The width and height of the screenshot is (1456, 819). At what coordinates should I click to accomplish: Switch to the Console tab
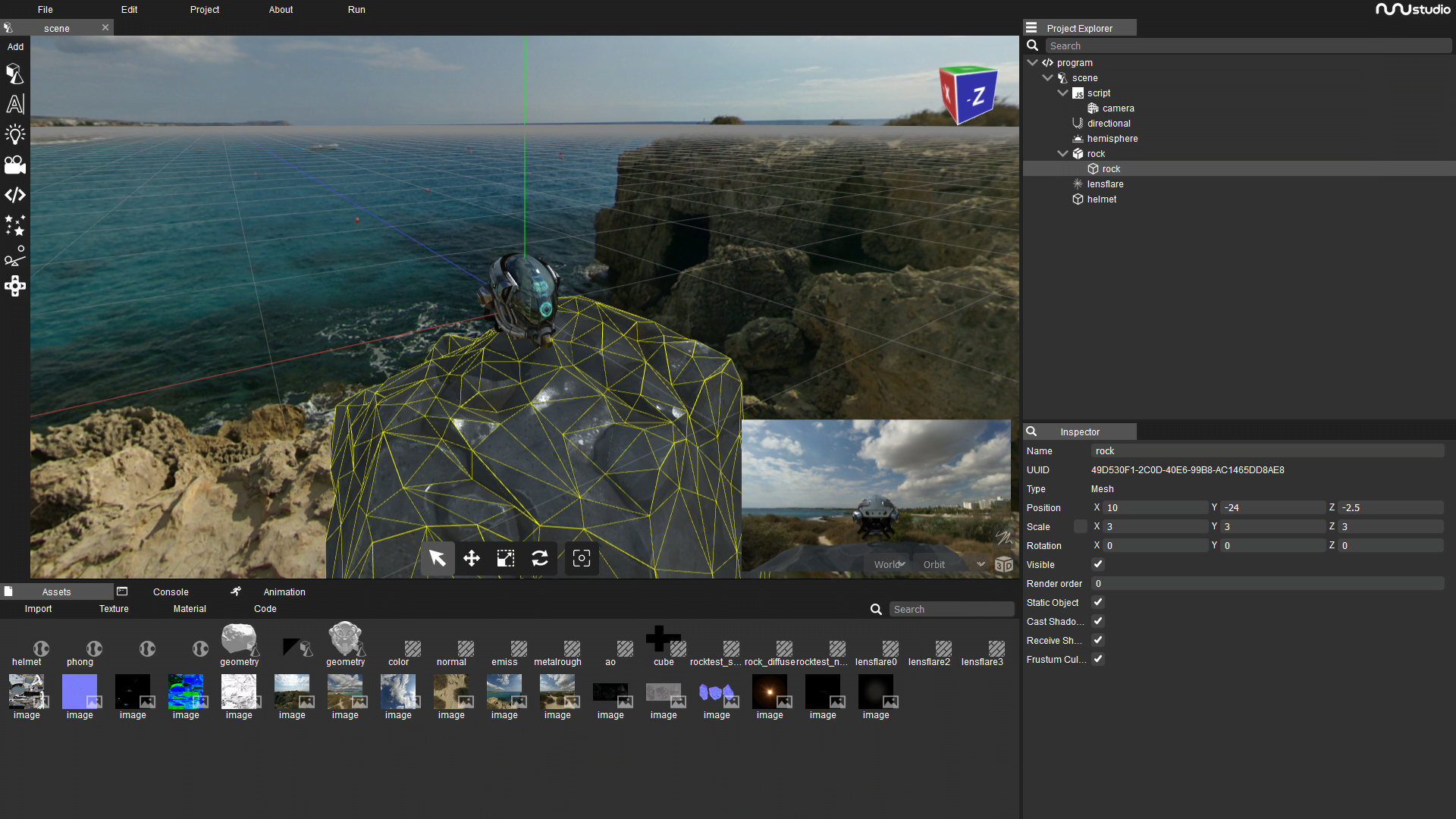click(x=171, y=591)
